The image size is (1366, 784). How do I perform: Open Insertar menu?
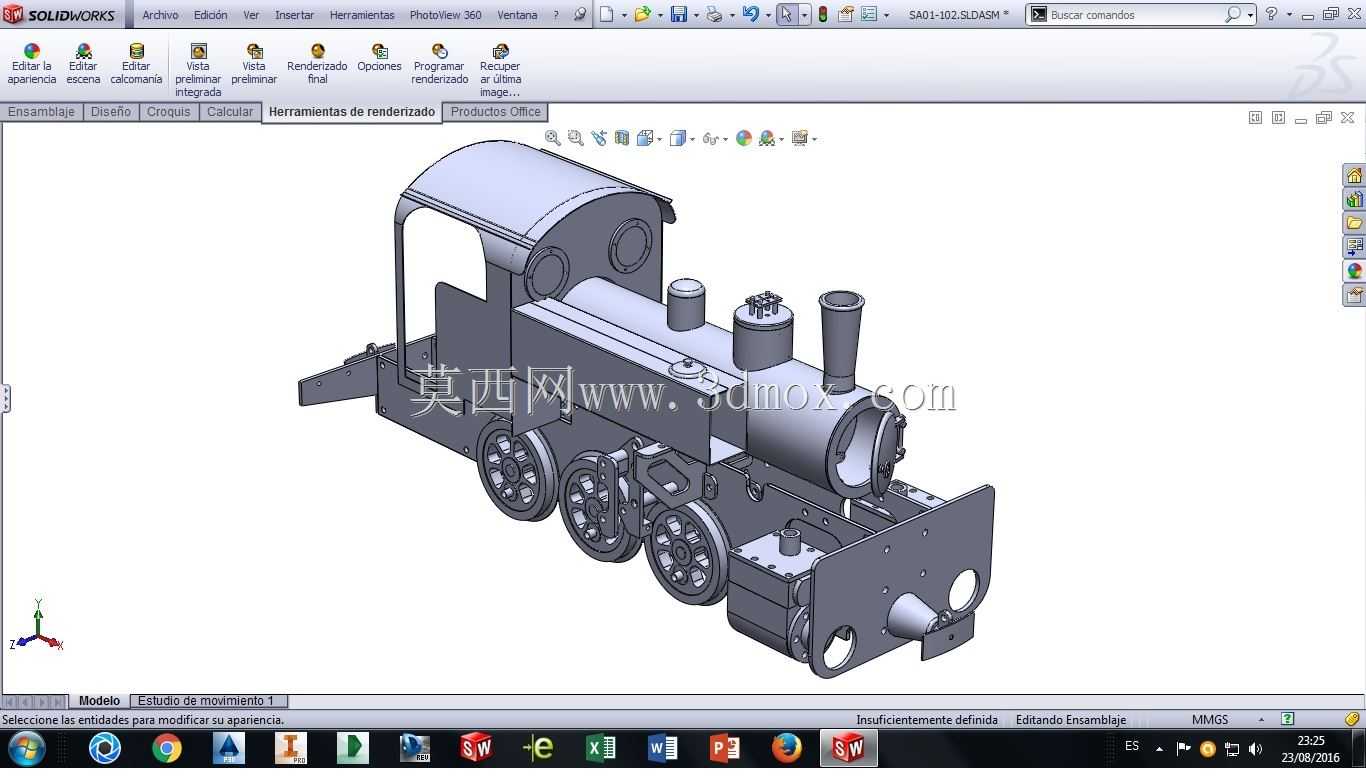pos(294,15)
